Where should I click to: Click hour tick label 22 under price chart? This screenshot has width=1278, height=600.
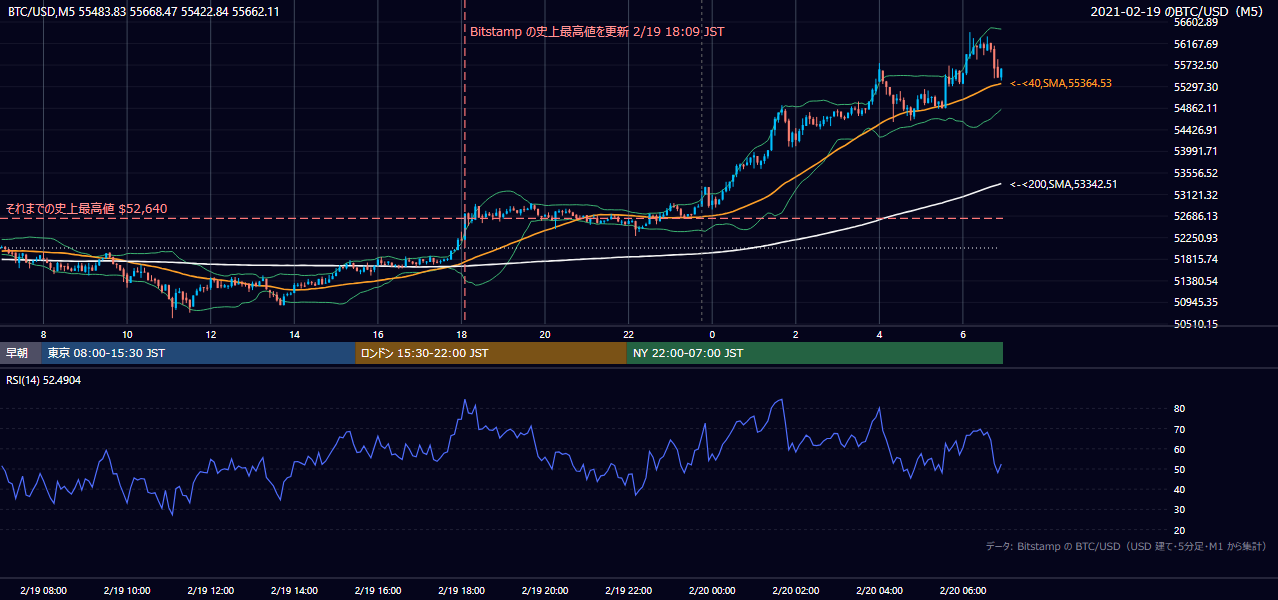click(x=628, y=334)
